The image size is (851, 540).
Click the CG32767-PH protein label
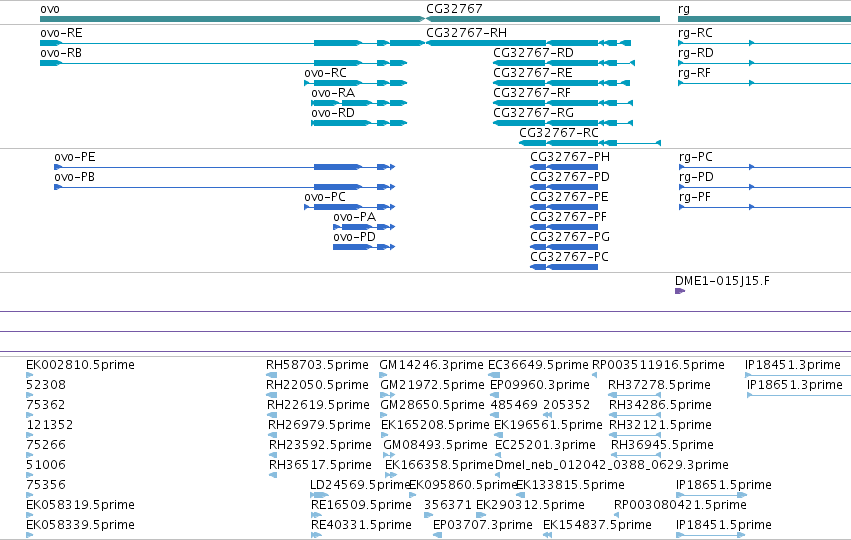(x=570, y=157)
